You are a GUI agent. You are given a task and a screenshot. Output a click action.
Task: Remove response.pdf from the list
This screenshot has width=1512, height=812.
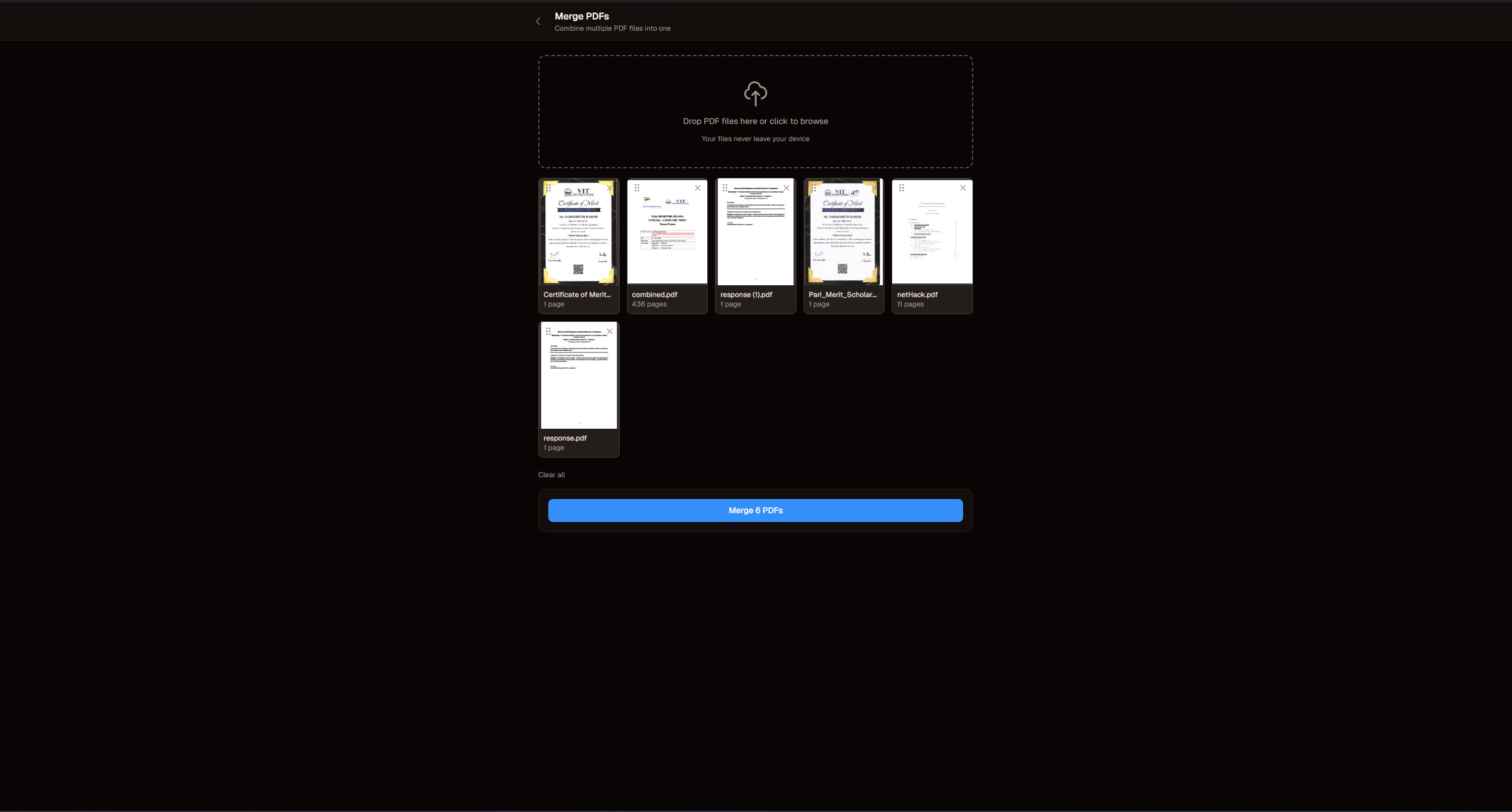tap(609, 331)
